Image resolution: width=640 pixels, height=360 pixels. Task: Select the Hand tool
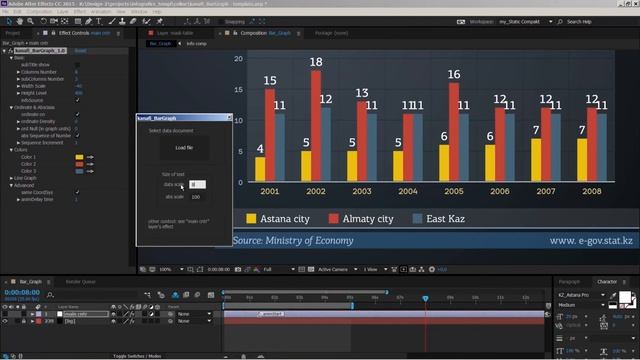click(20, 21)
